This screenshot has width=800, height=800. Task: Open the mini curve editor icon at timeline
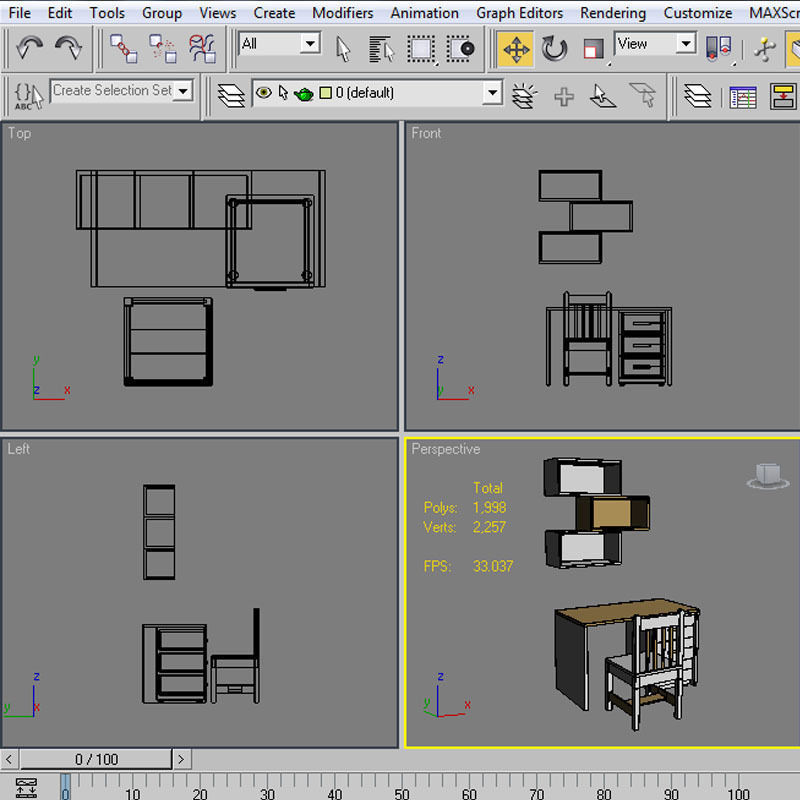pyautogui.click(x=26, y=787)
